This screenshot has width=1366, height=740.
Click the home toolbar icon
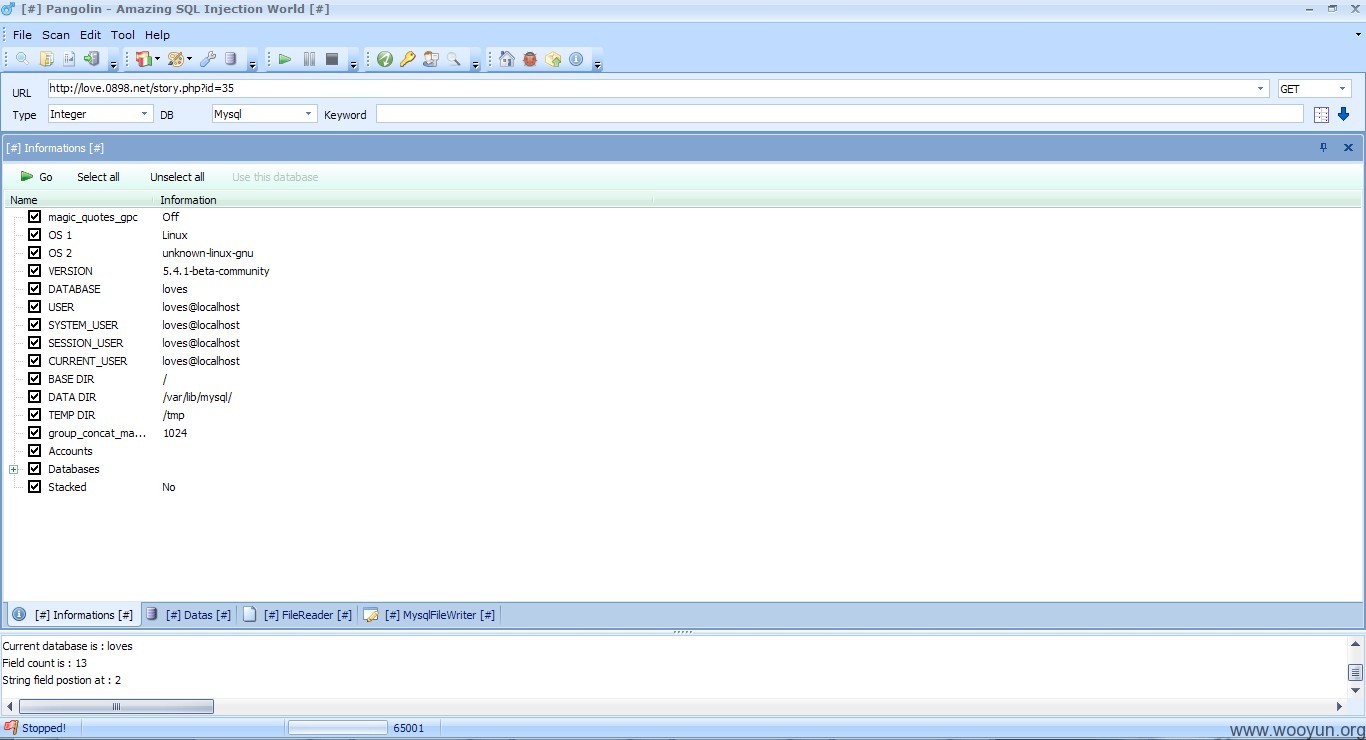point(507,59)
